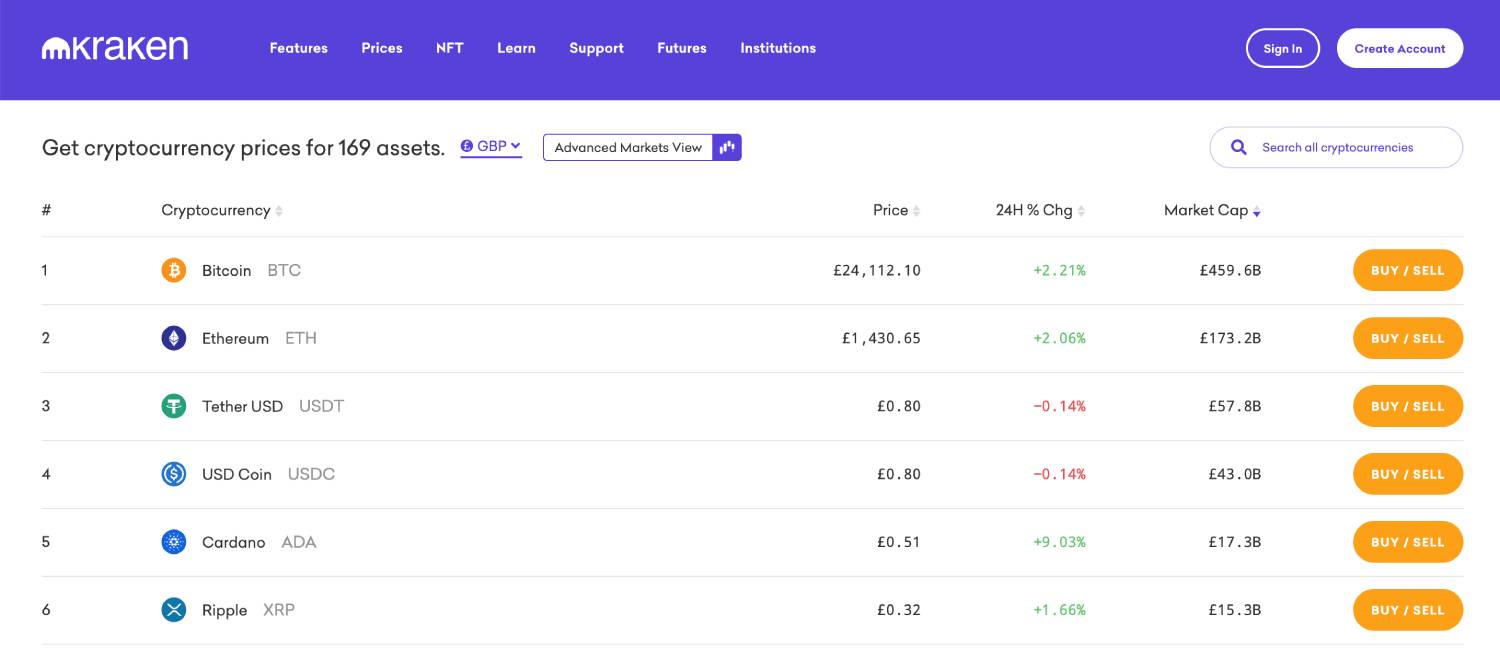Click the Market Cap column header
This screenshot has width=1500, height=649.
click(1206, 210)
